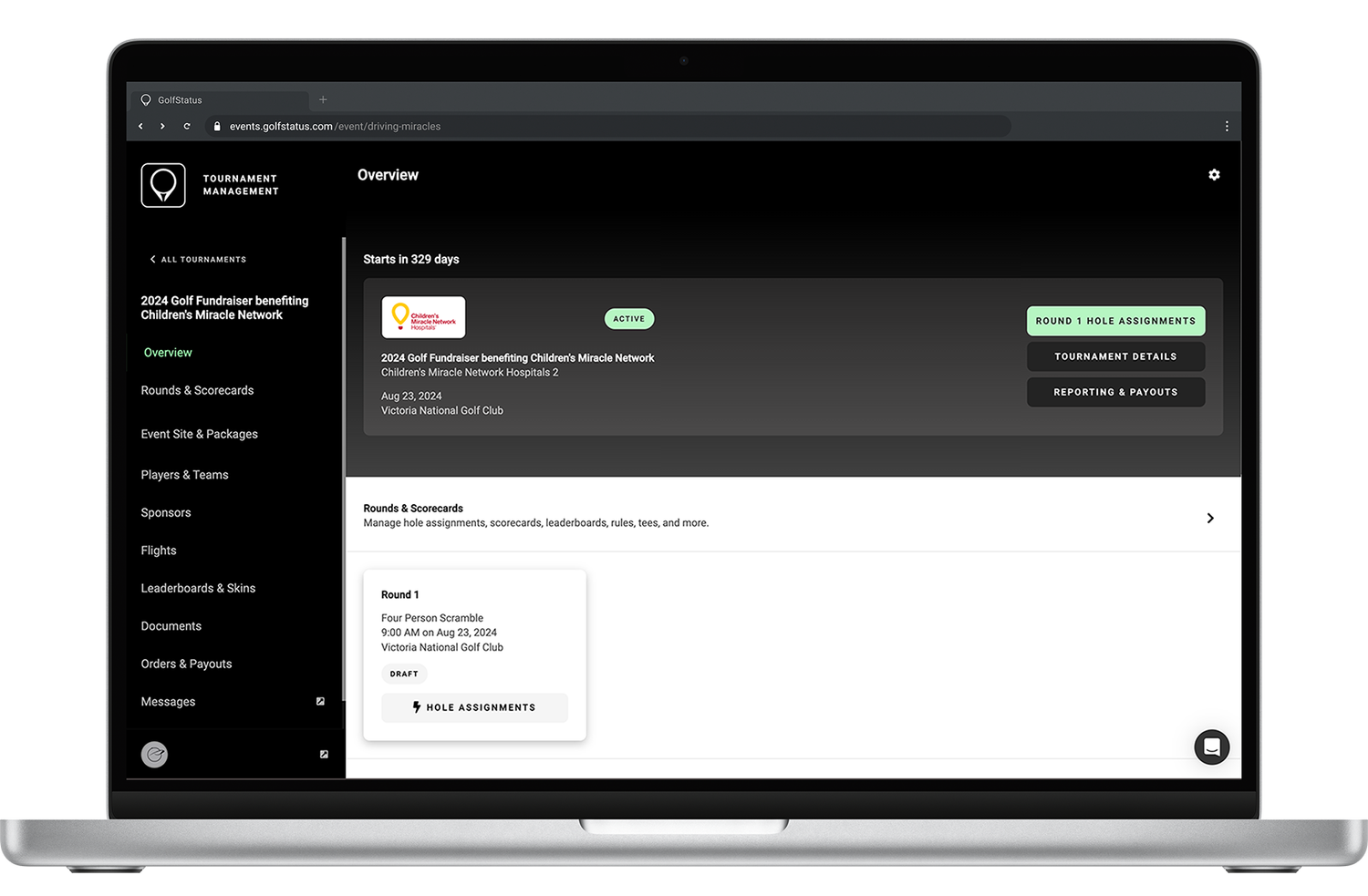Open Messages via its external-link icon
The width and height of the screenshot is (1368, 896).
point(320,701)
